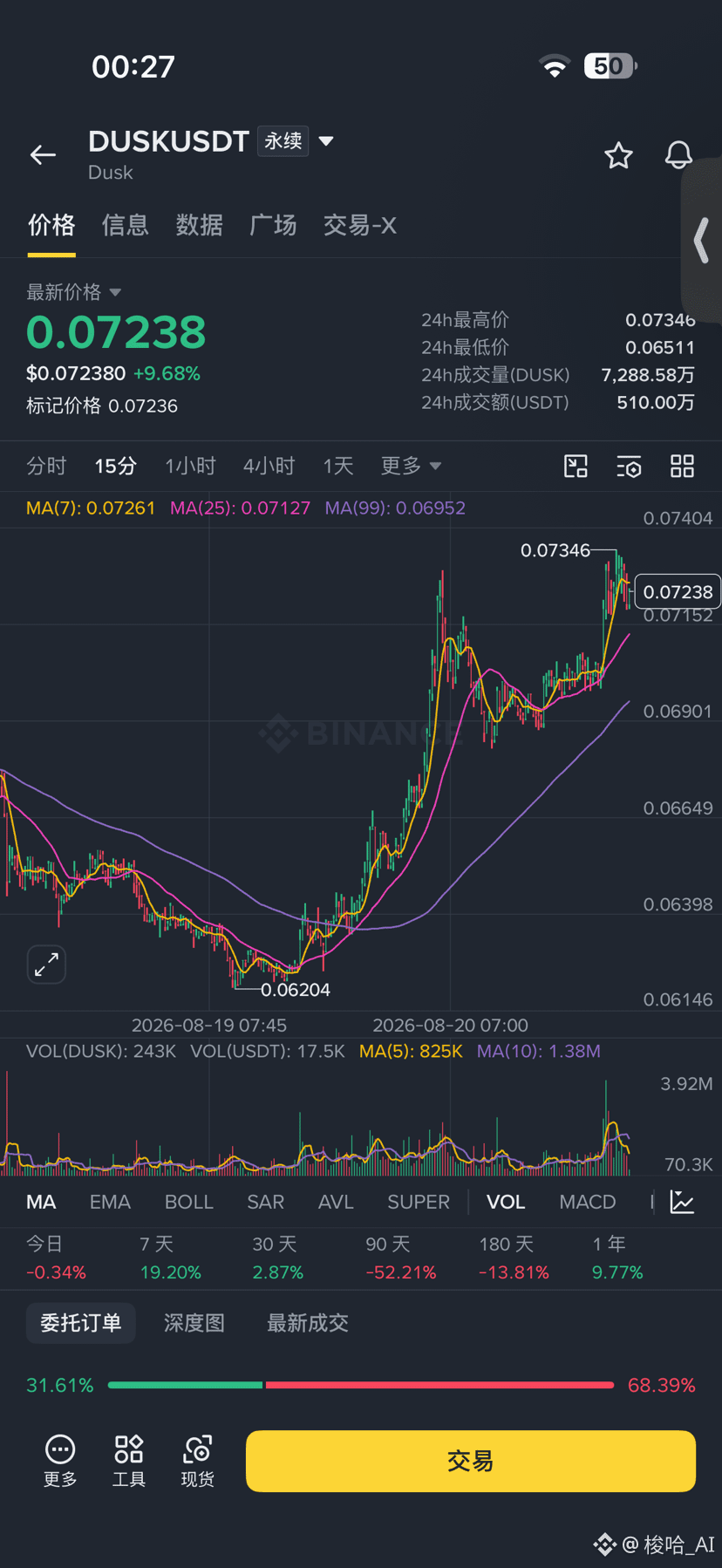
Task: Toggle the AVL indicator
Action: pyautogui.click(x=336, y=1202)
